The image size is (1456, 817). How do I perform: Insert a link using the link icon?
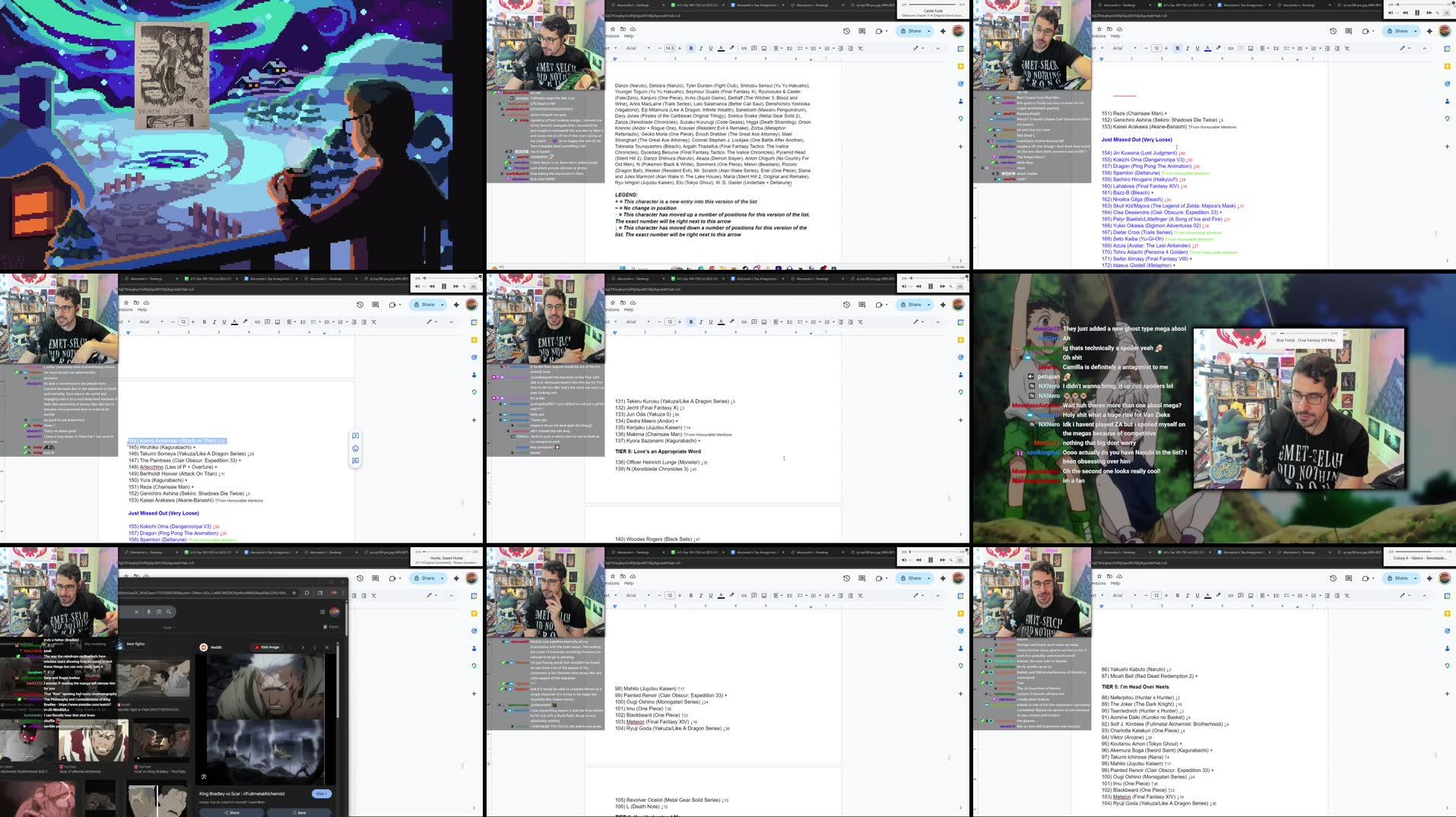pos(744,47)
